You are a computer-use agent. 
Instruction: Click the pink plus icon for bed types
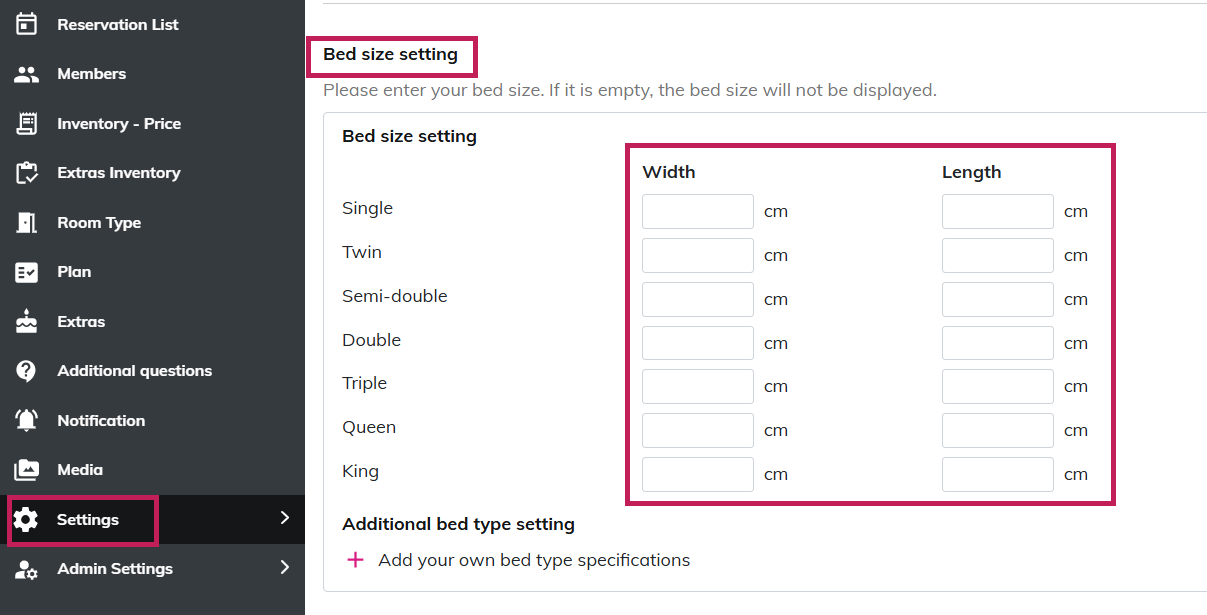(355, 560)
